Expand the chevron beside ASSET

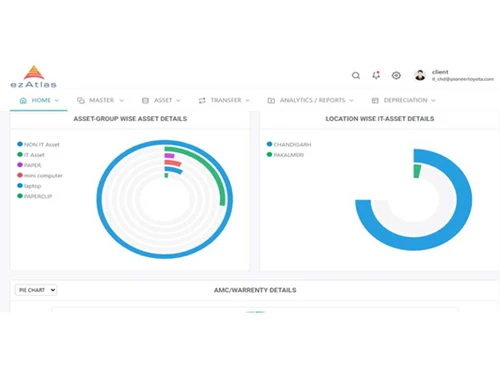[178, 100]
